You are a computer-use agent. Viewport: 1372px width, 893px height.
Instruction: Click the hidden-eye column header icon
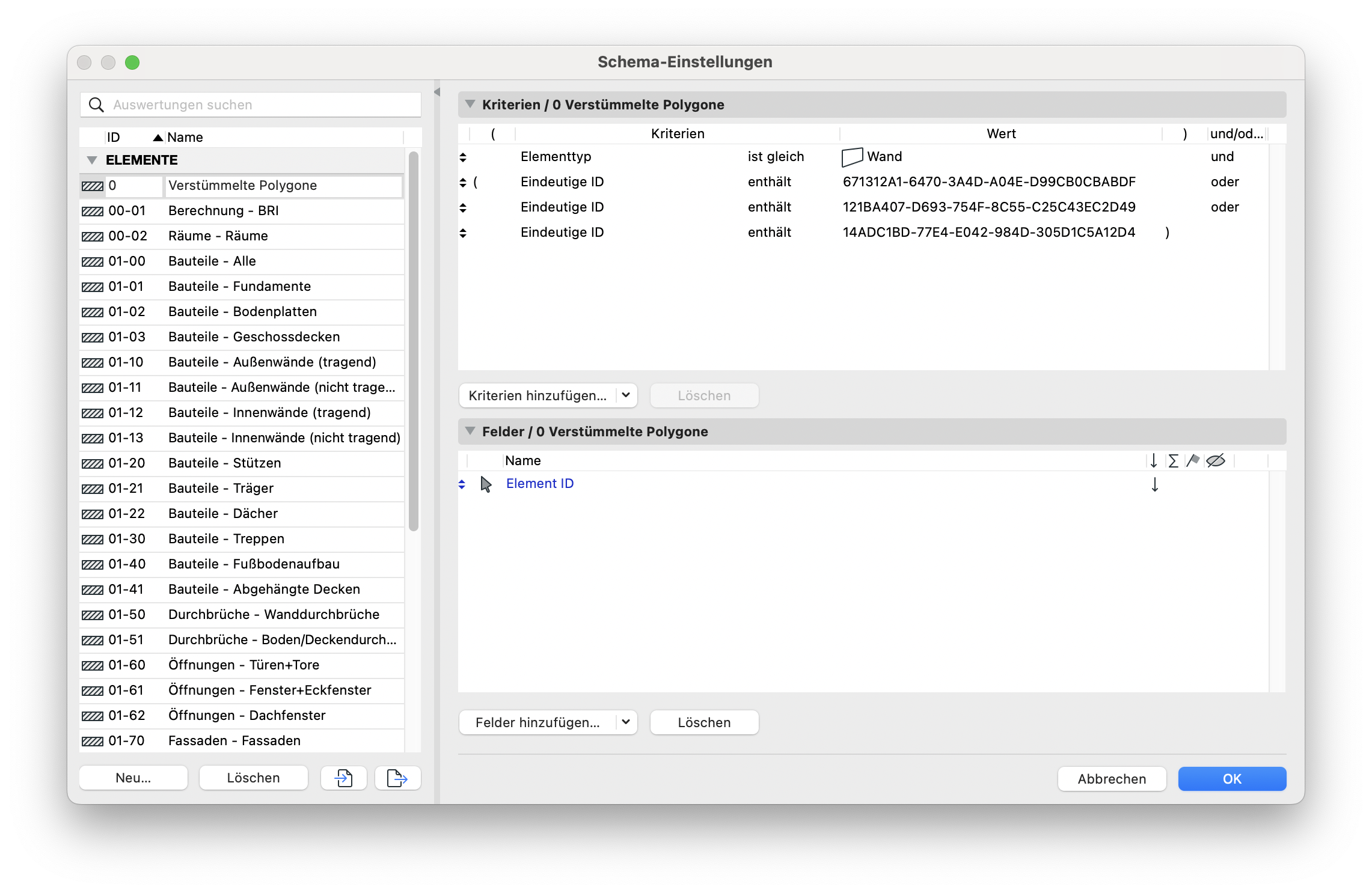pos(1216,461)
